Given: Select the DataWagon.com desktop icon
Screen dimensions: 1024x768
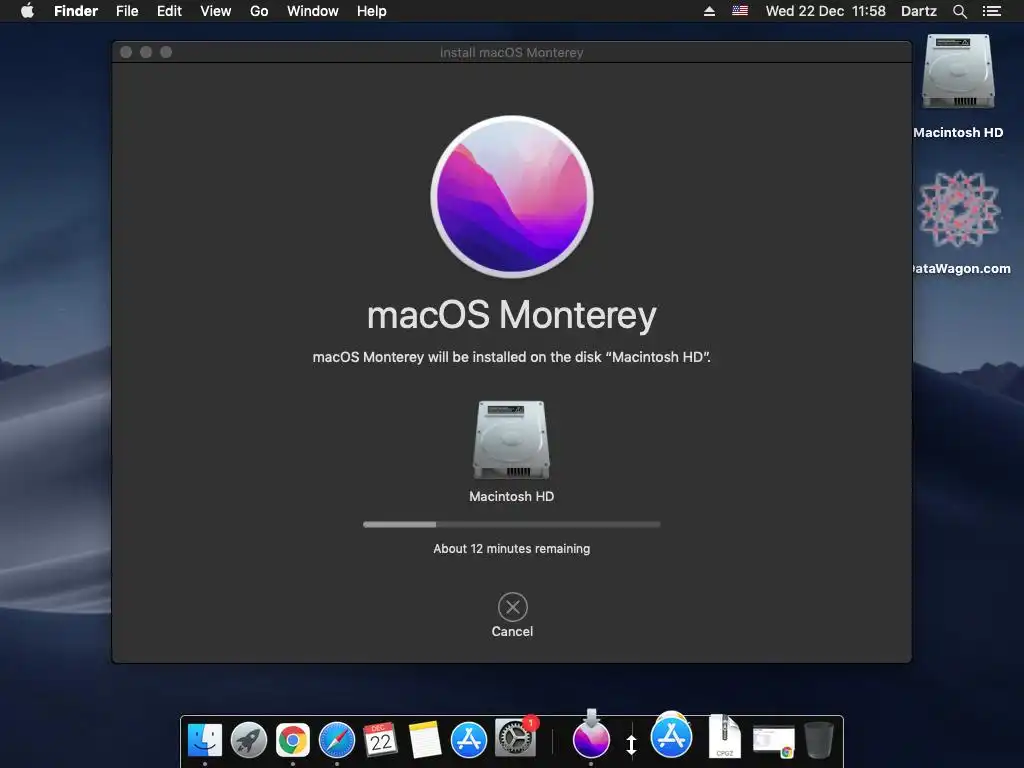Looking at the screenshot, I should coord(959,209).
